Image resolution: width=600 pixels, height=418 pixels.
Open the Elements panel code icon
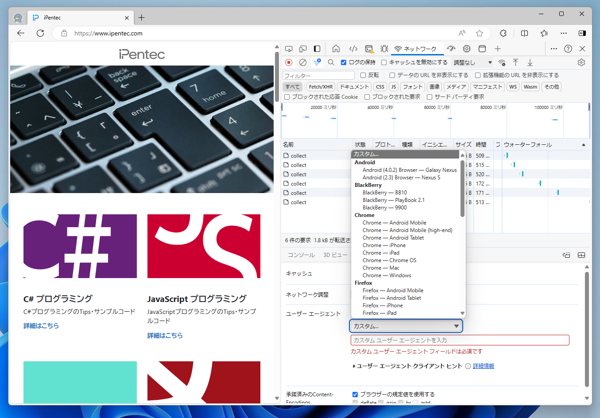pos(353,48)
